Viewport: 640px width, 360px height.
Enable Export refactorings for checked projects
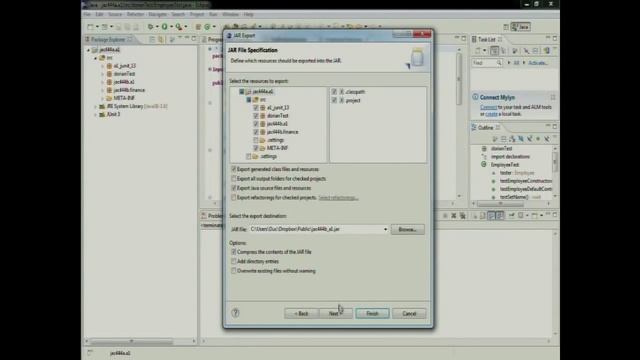(x=234, y=198)
